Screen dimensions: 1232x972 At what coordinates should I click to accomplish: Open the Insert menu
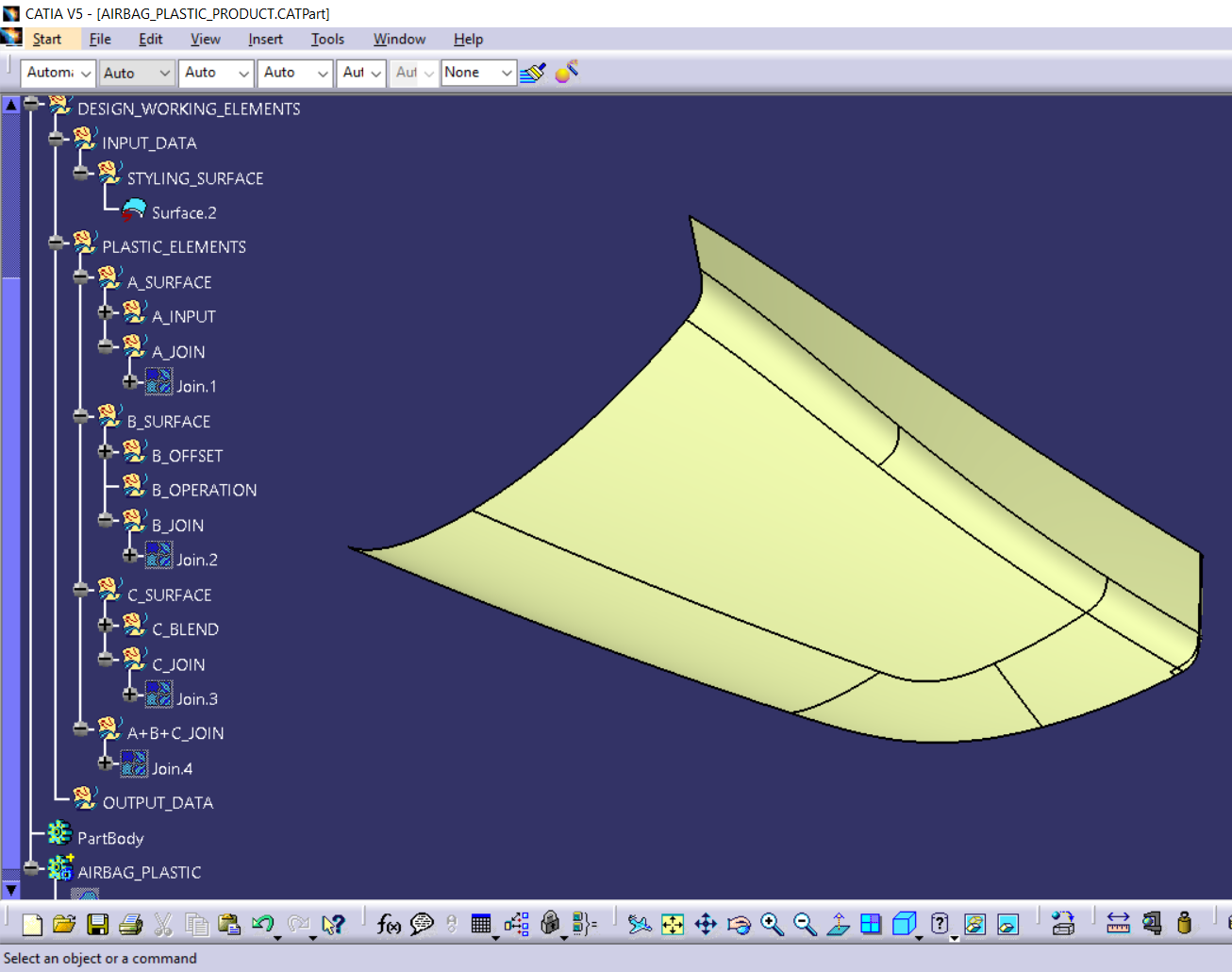coord(265,39)
